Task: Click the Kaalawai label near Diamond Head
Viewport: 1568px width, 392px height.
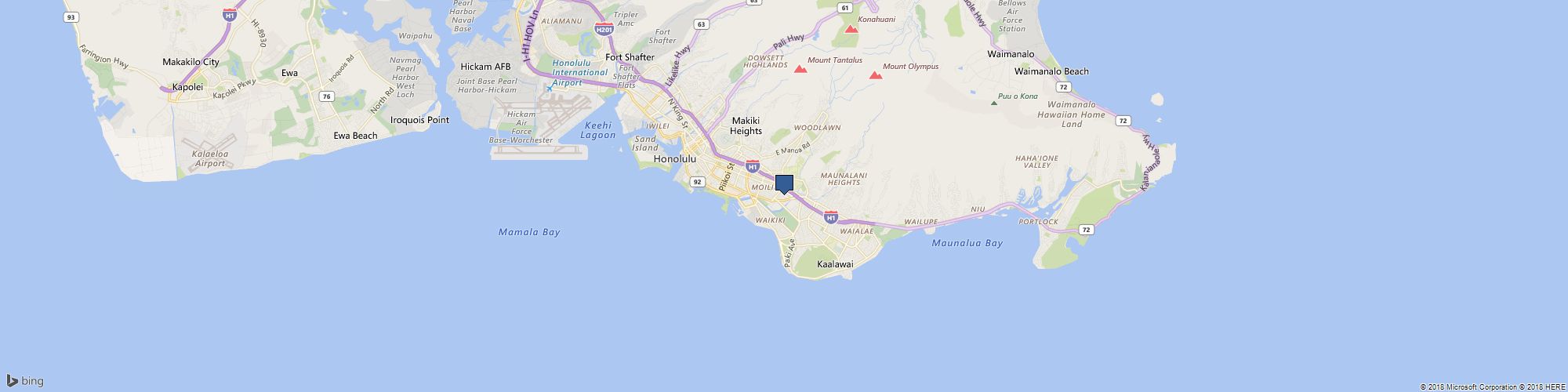Action: coord(835,265)
